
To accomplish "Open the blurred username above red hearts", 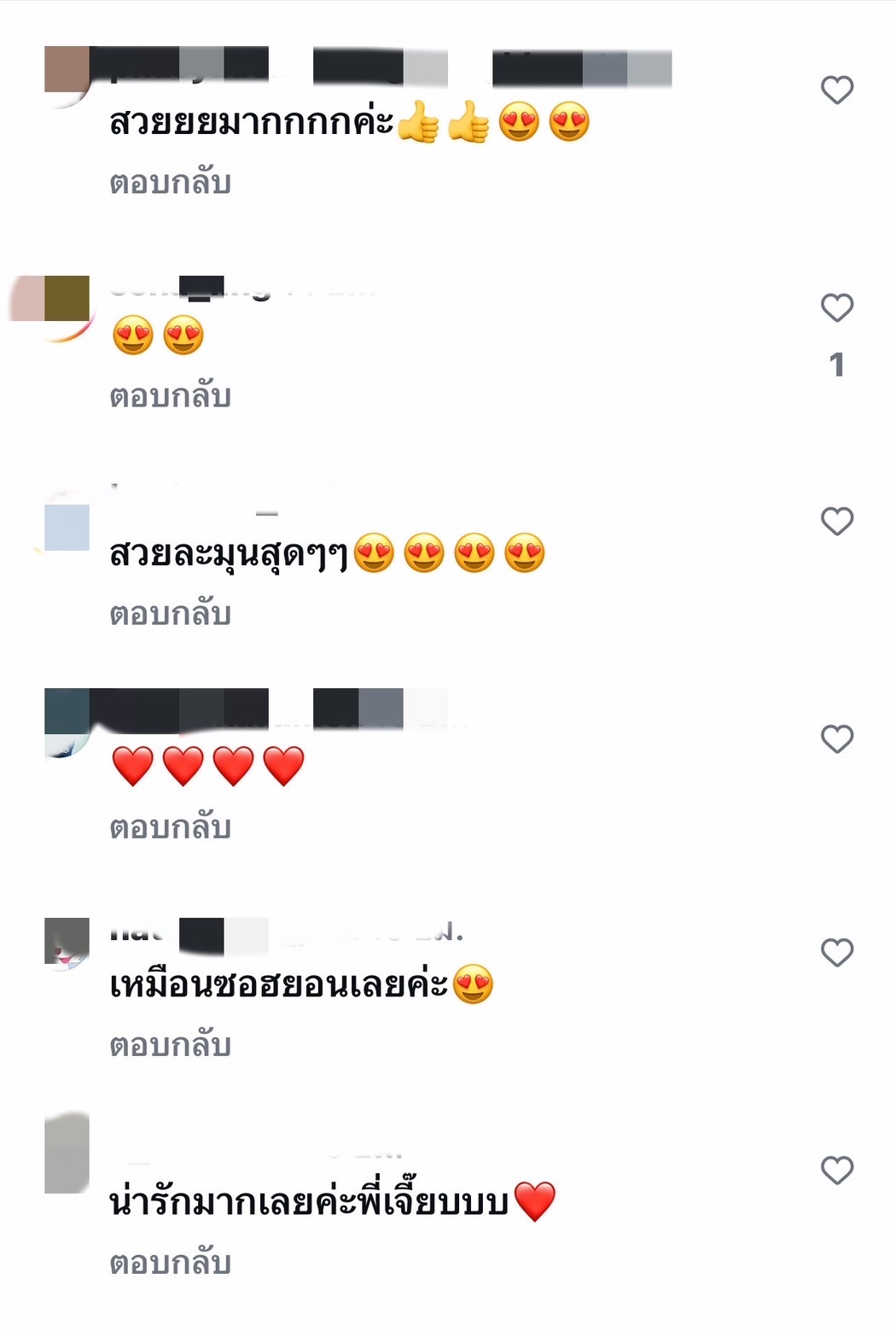I will pyautogui.click(x=280, y=709).
